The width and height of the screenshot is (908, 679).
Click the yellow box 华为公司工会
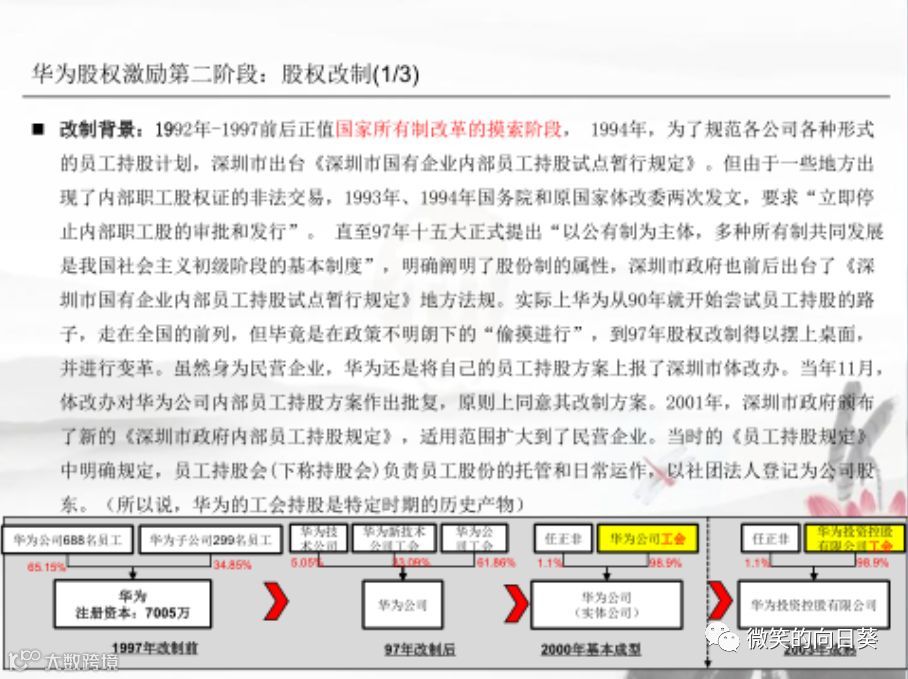pos(647,539)
